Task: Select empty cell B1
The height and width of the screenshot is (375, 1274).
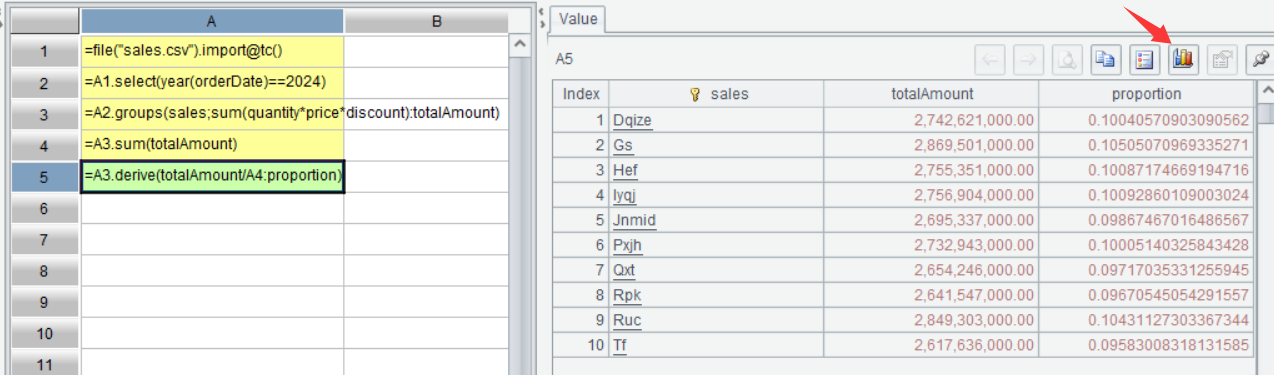Action: [x=426, y=50]
